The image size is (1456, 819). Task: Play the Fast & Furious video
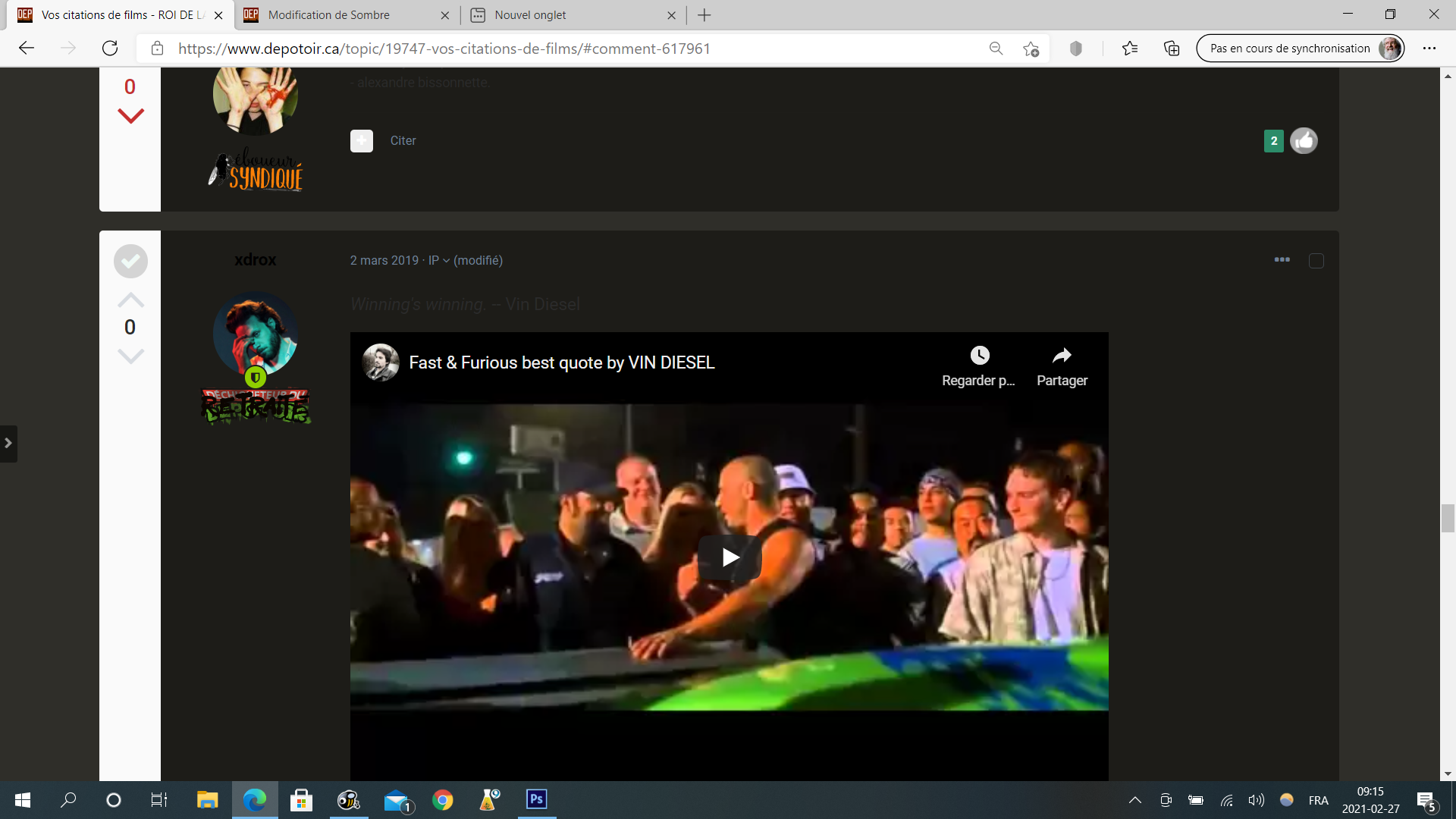(x=730, y=557)
